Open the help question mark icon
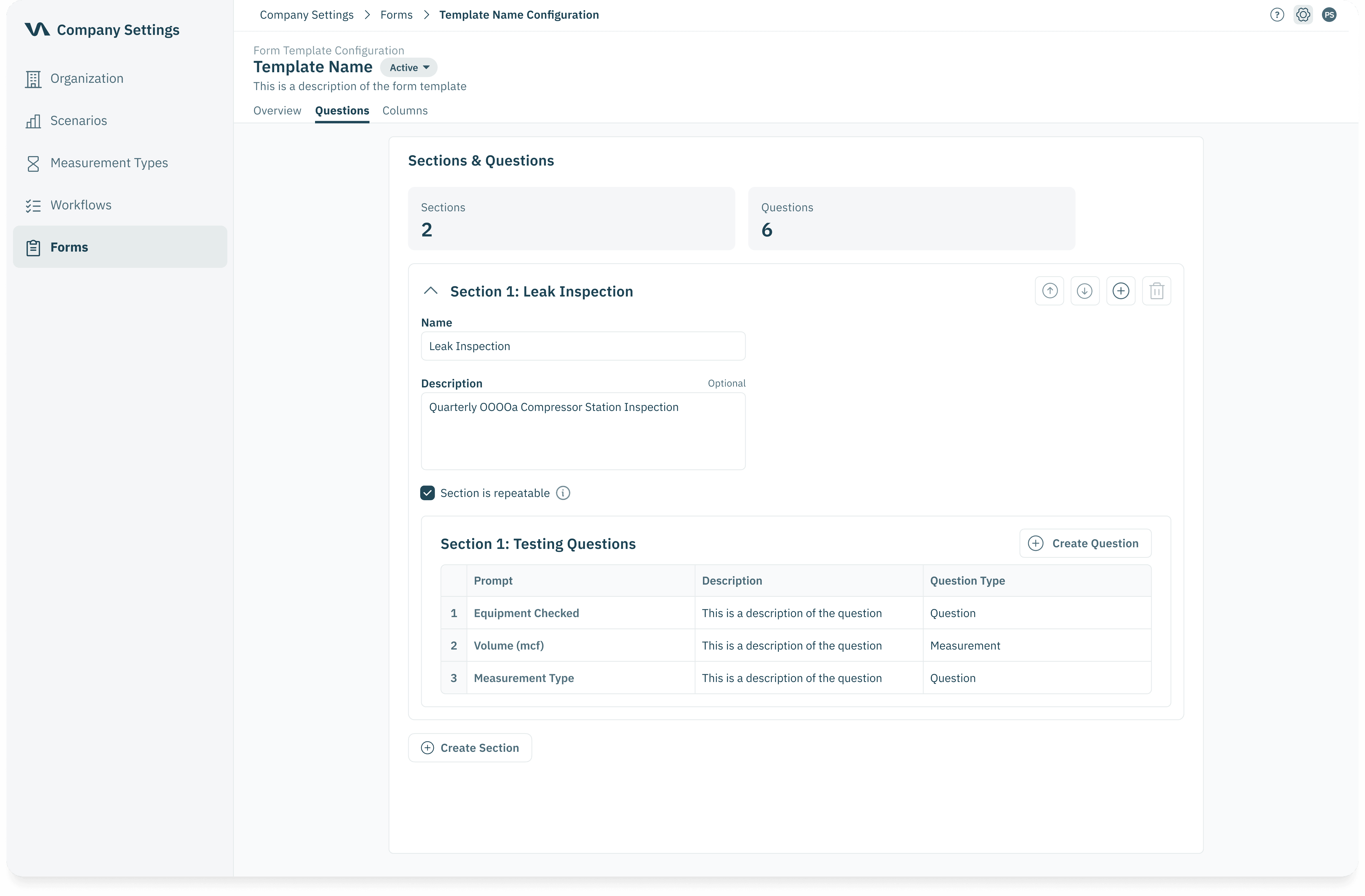This screenshot has height=896, width=1365. pyautogui.click(x=1277, y=15)
